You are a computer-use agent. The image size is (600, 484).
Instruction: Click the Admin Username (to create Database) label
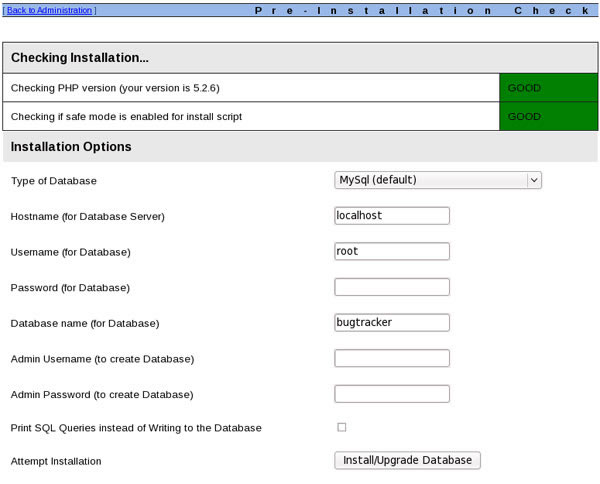[103, 359]
